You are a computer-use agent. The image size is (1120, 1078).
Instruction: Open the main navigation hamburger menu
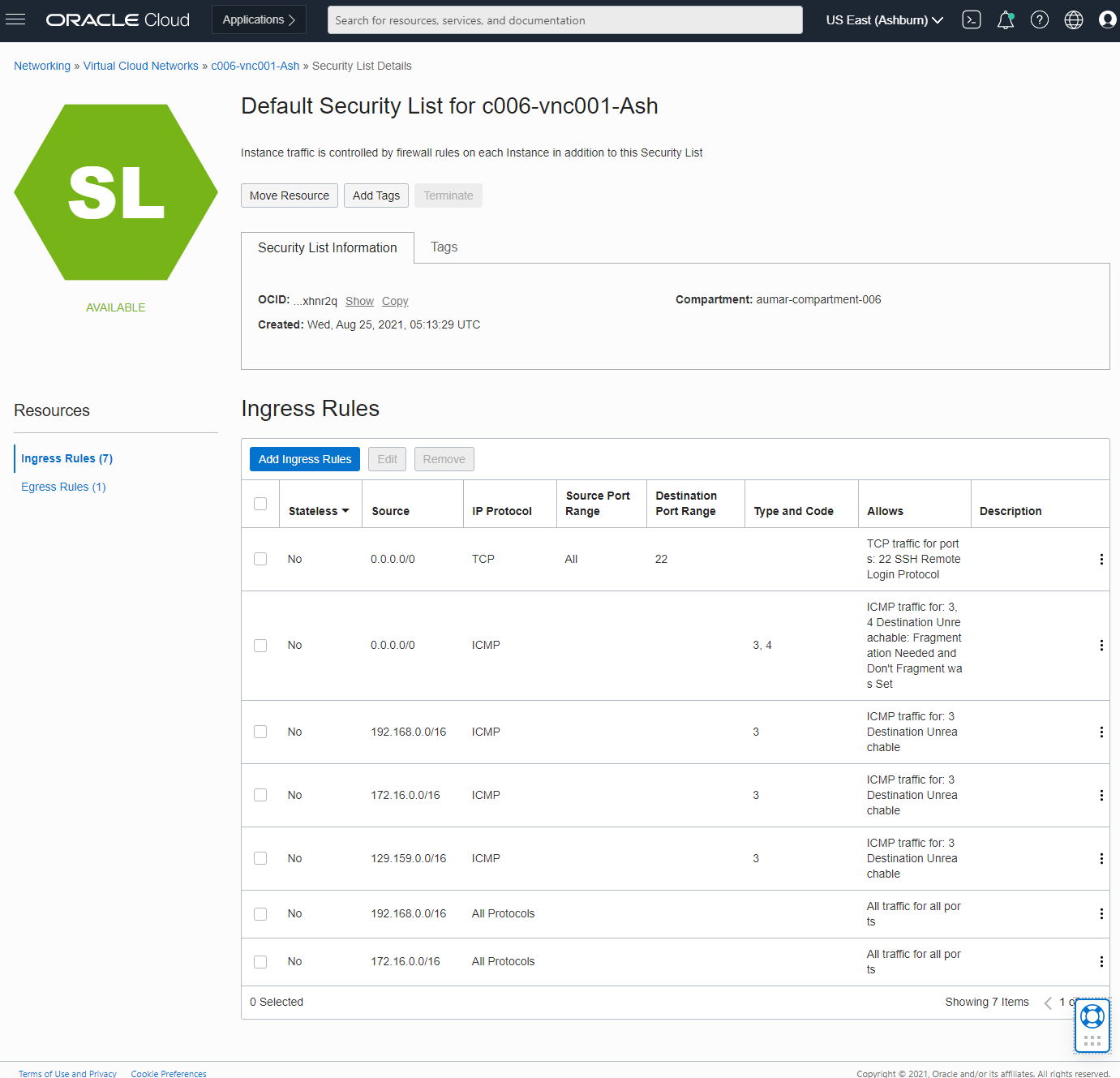(15, 19)
